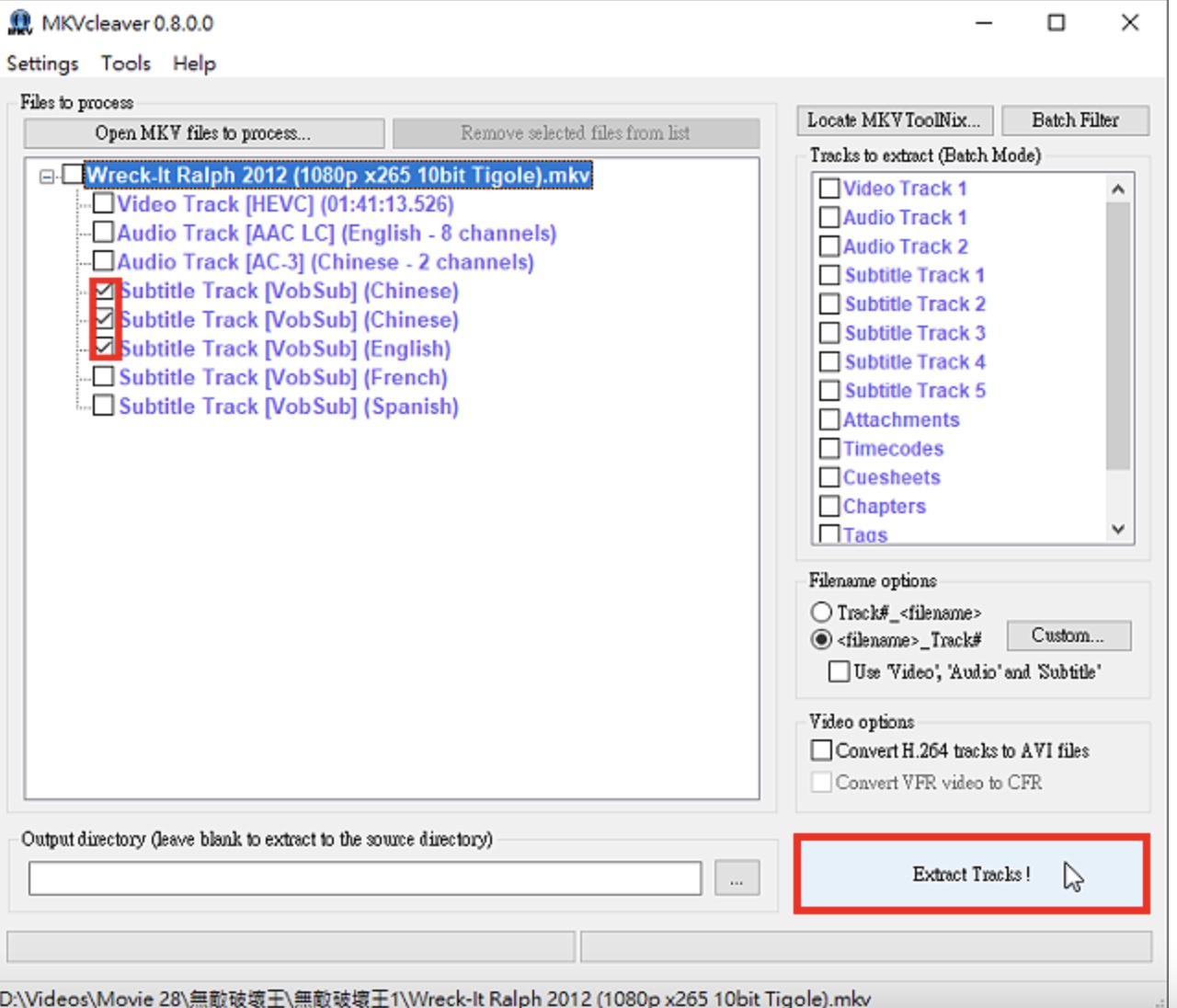Select Audio Track [AC-3] Chinese 2 channels row
This screenshot has height=1008, width=1177.
pos(326,262)
